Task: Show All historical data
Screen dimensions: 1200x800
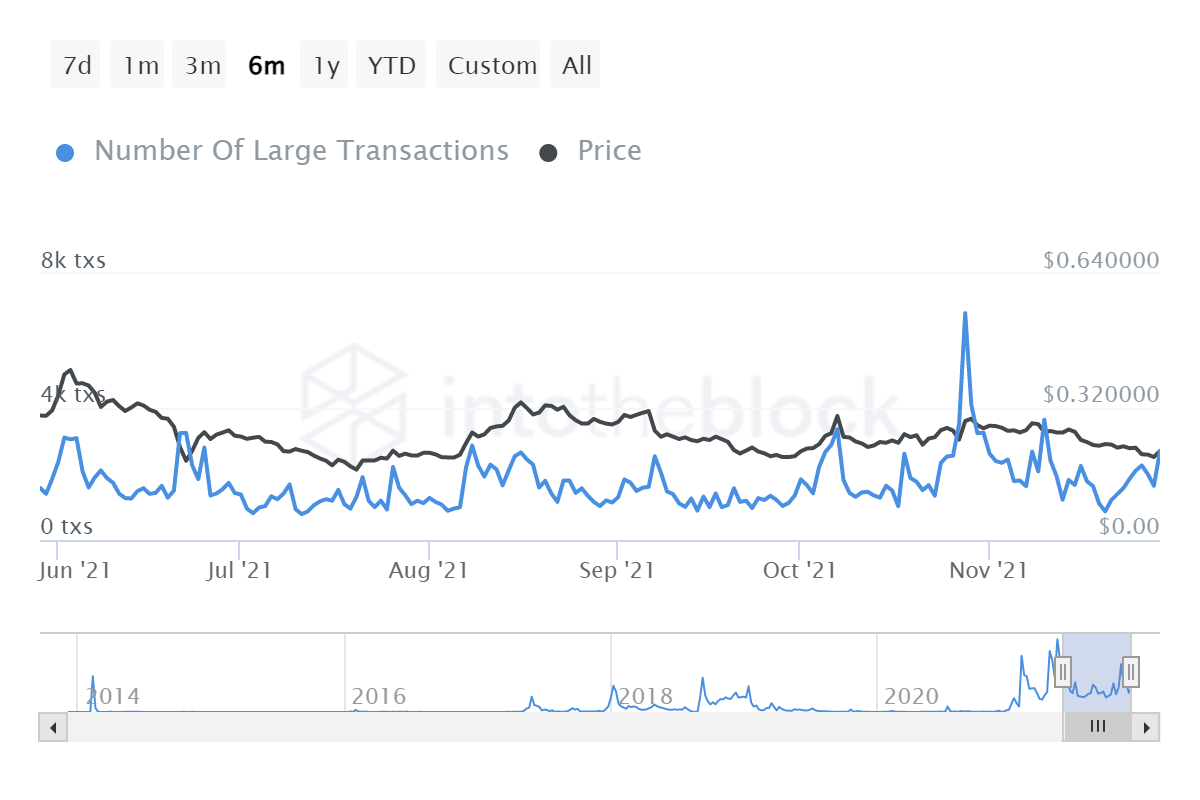Action: tap(575, 64)
